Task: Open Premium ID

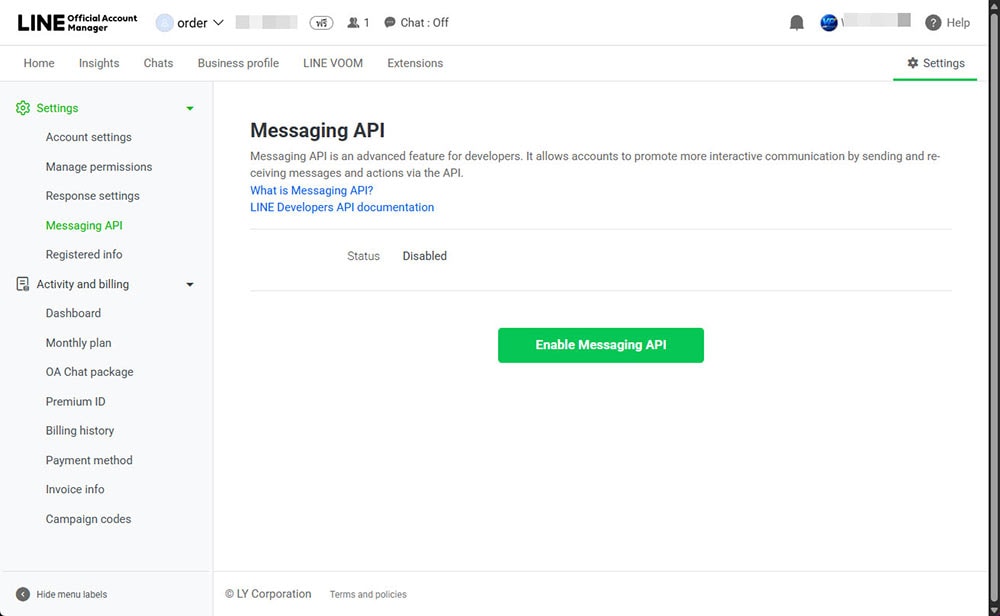Action: coord(75,401)
